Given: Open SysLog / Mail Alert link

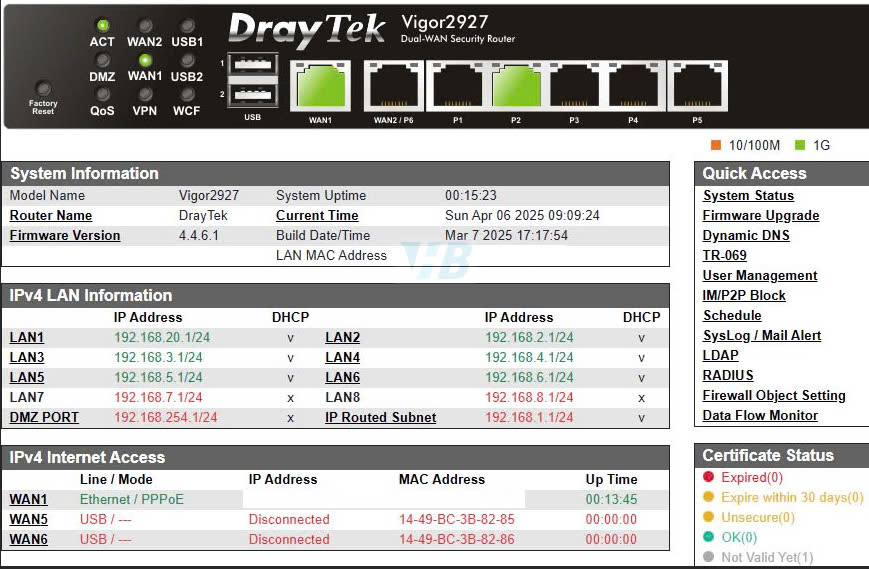Looking at the screenshot, I should tap(762, 335).
